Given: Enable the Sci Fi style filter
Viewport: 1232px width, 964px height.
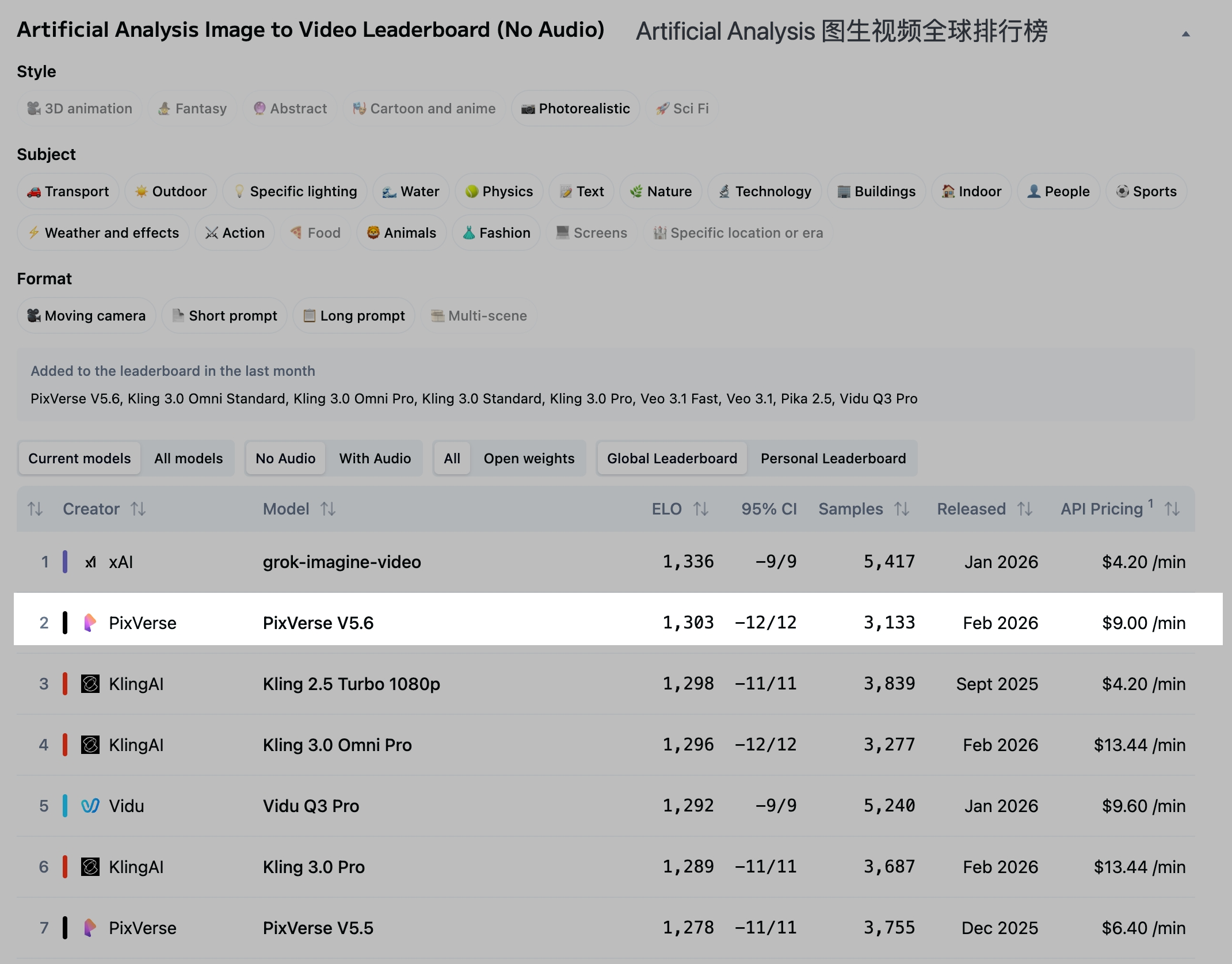Looking at the screenshot, I should [682, 108].
